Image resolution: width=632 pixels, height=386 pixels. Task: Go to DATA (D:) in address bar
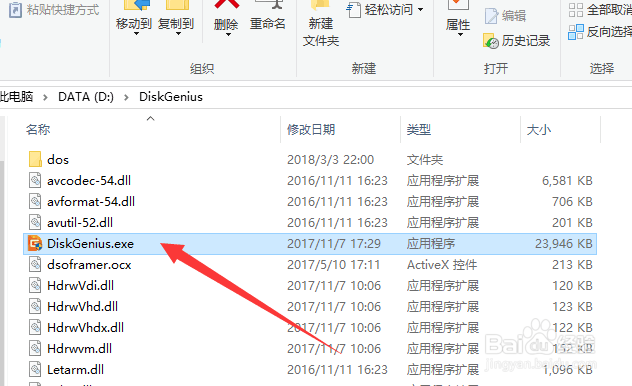point(86,97)
